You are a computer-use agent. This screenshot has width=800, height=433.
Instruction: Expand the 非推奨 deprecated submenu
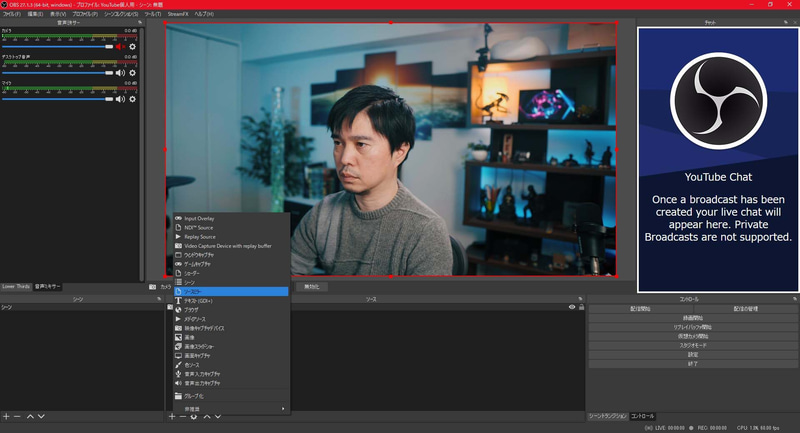pyautogui.click(x=231, y=409)
